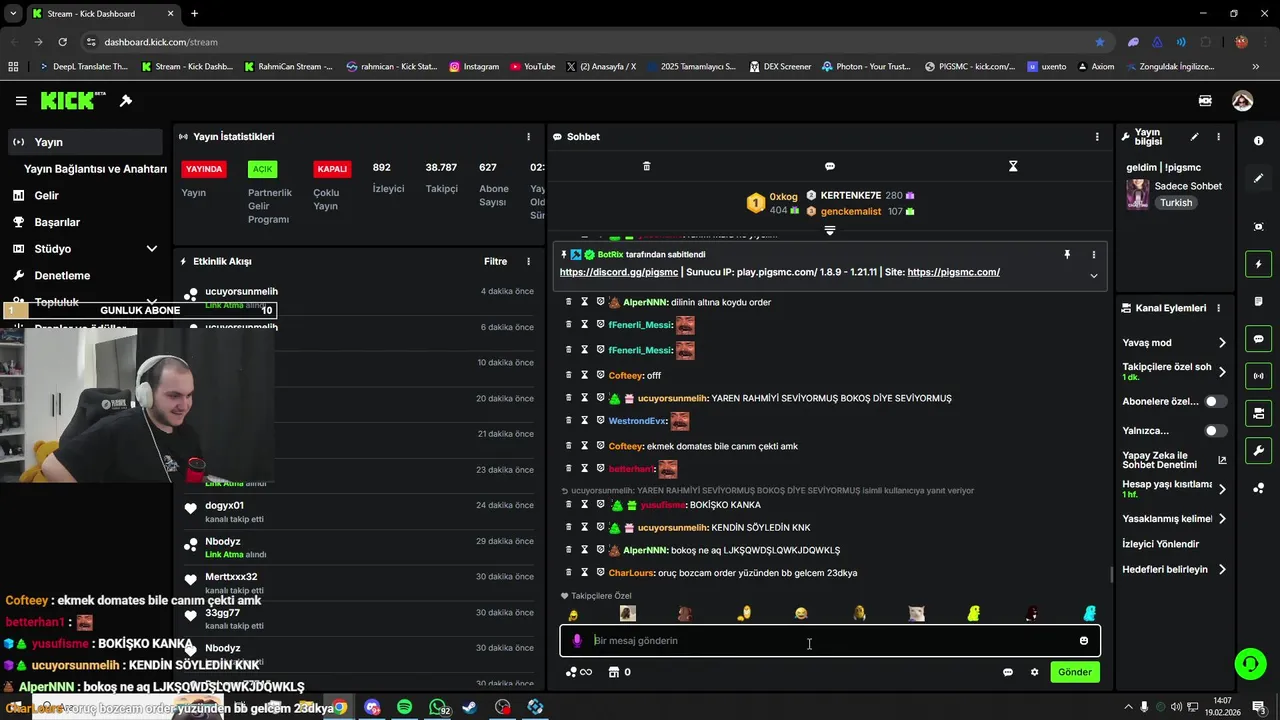1280x720 pixels.
Task: Click the purple microphone icon in the message box
Action: tap(577, 641)
